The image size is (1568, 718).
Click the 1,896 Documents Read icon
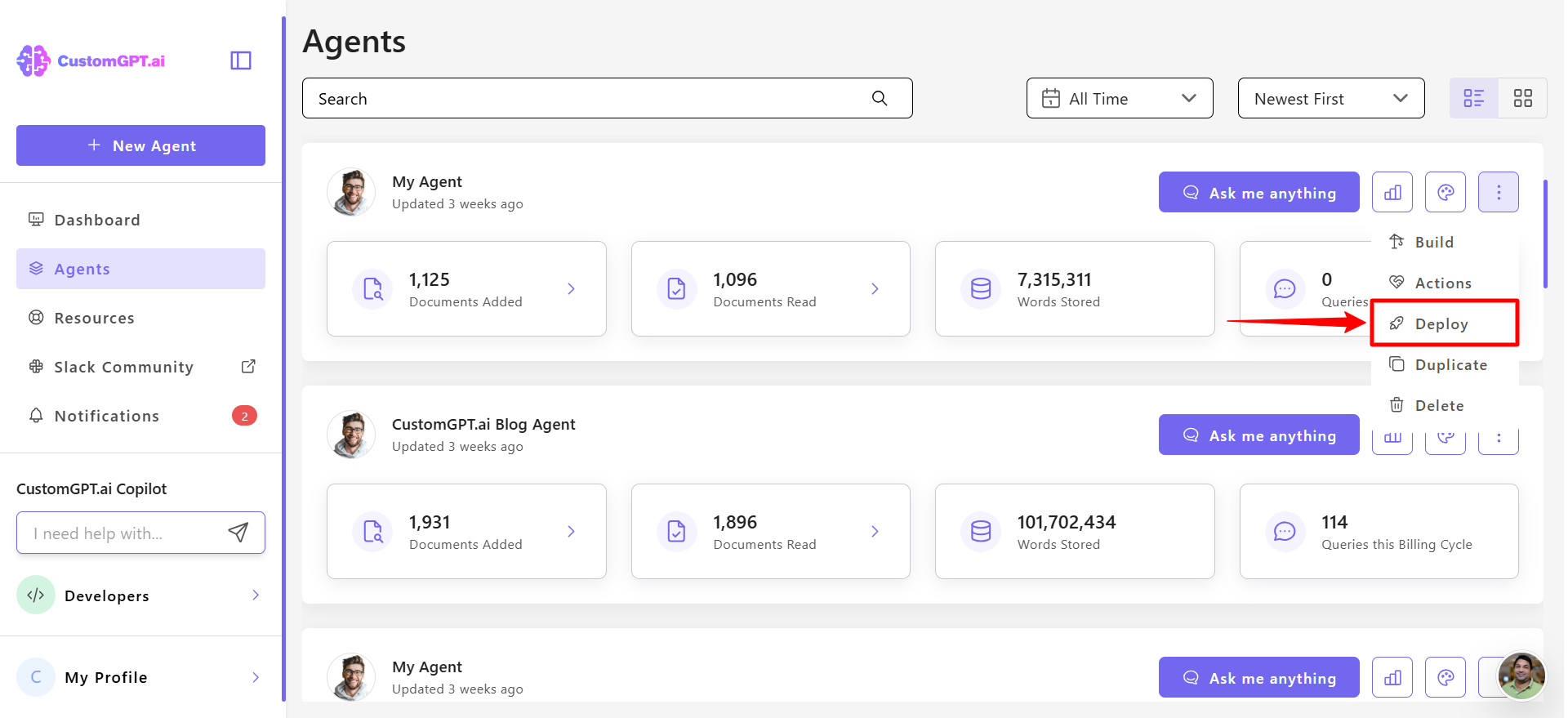pyautogui.click(x=677, y=531)
